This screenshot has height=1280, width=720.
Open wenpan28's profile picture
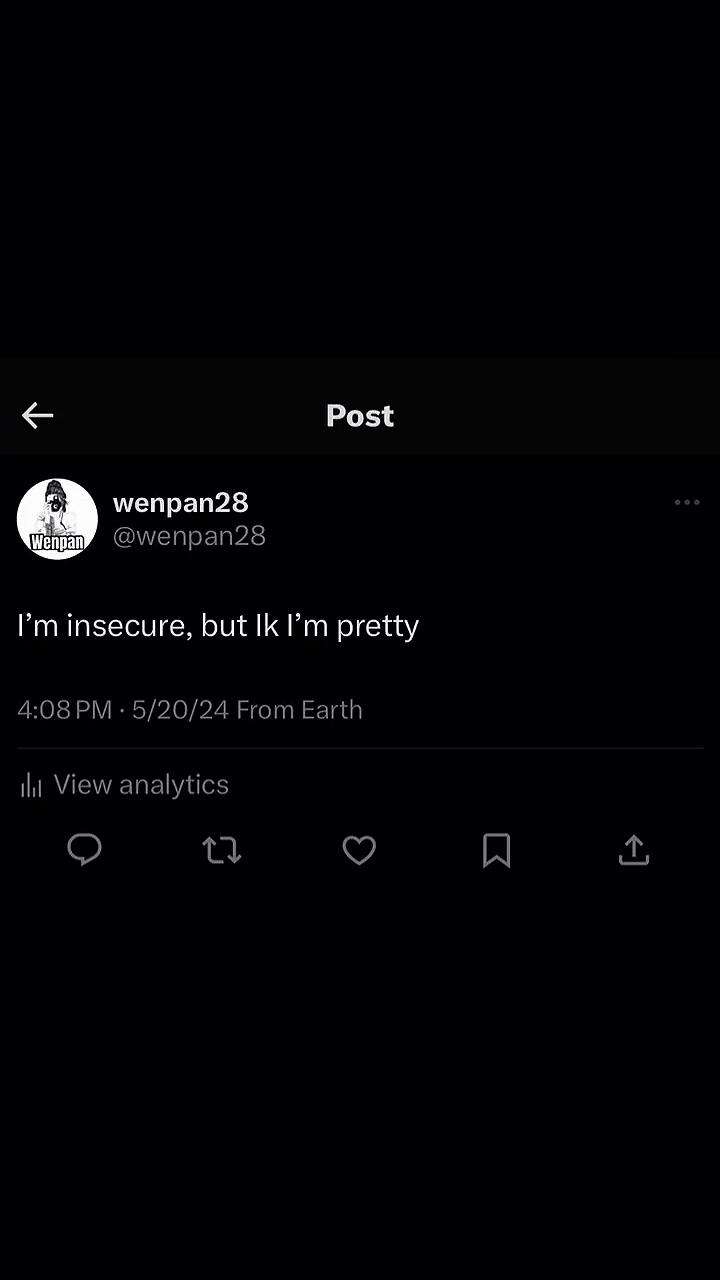(x=57, y=519)
